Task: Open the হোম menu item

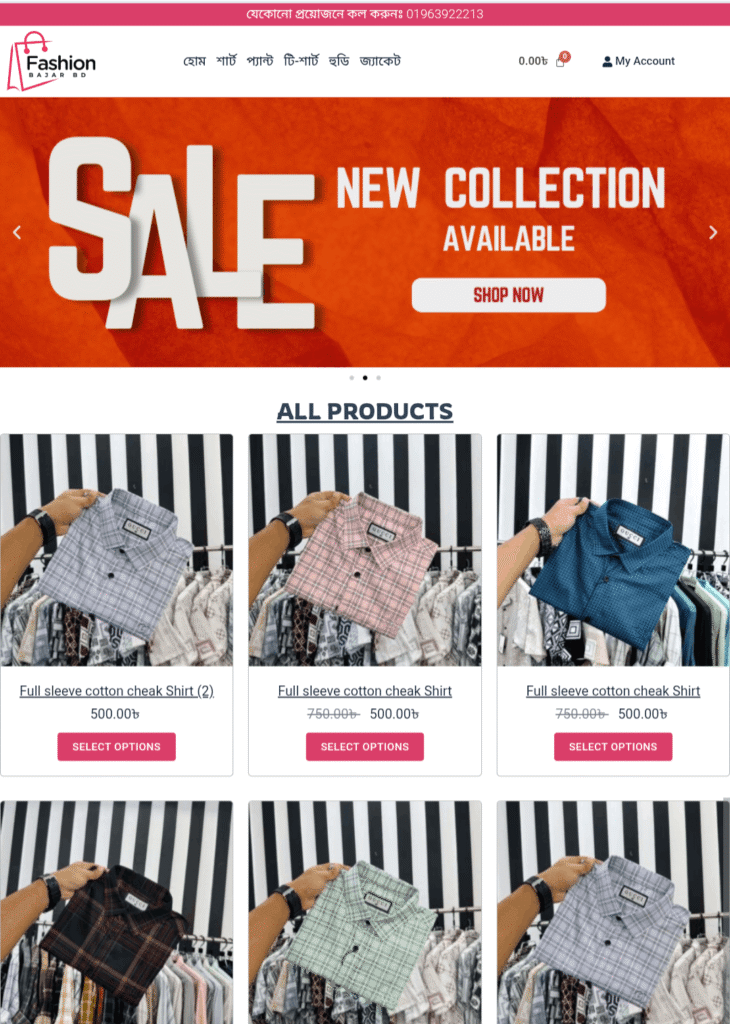Action: 195,61
